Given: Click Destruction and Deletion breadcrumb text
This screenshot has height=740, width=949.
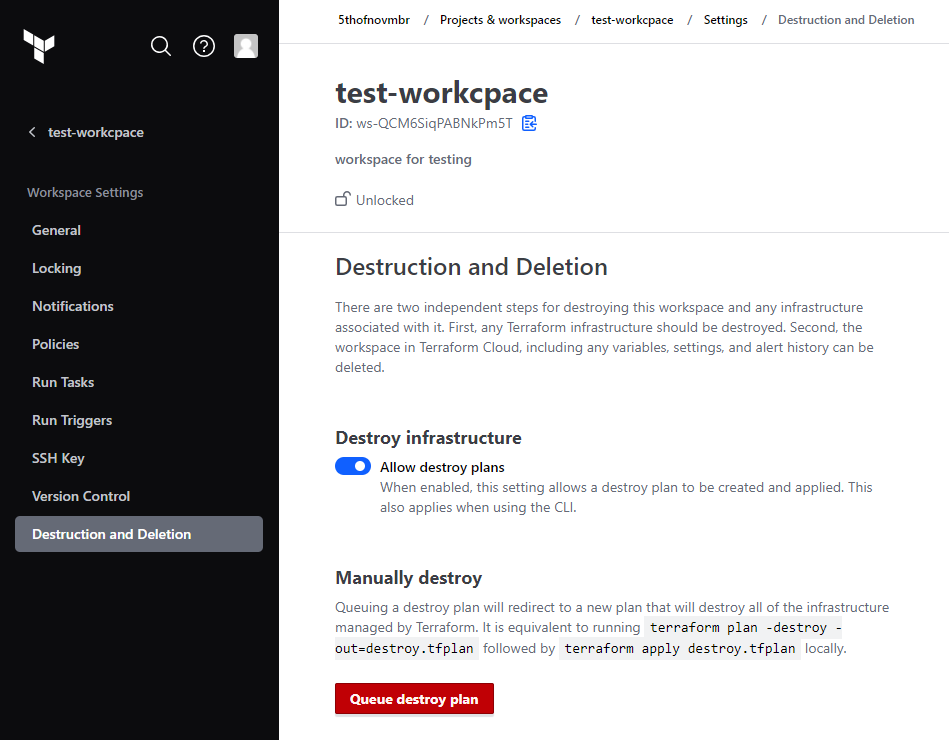Looking at the screenshot, I should point(846,20).
